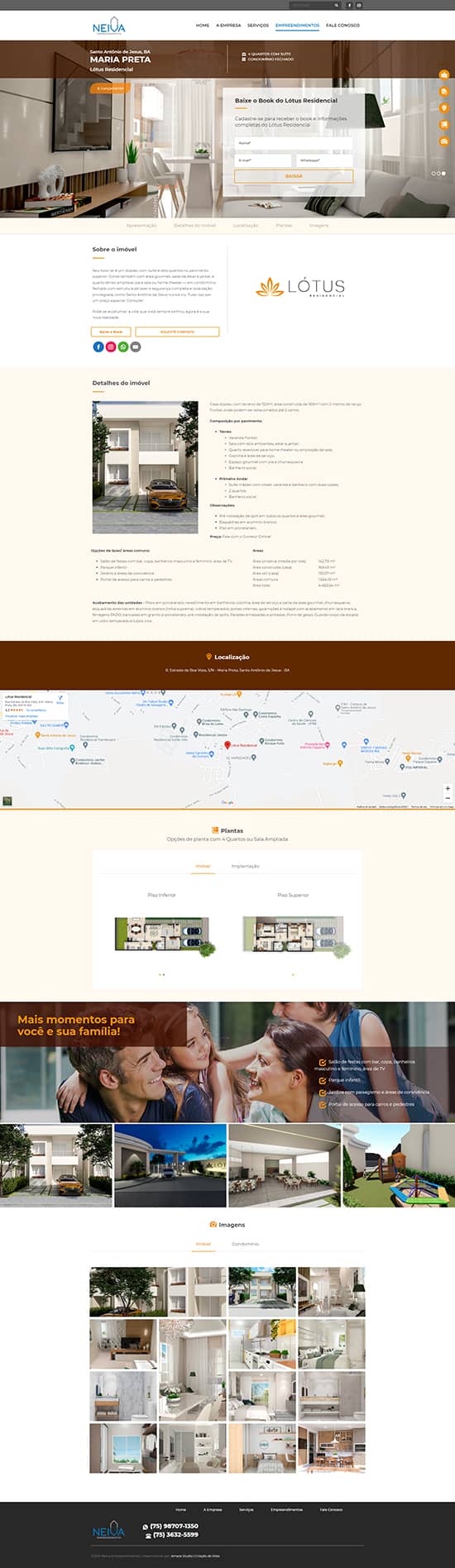Viewport: 455px width, 1568px height.
Task: Focus the Whatsapp input field
Action: [x=324, y=160]
